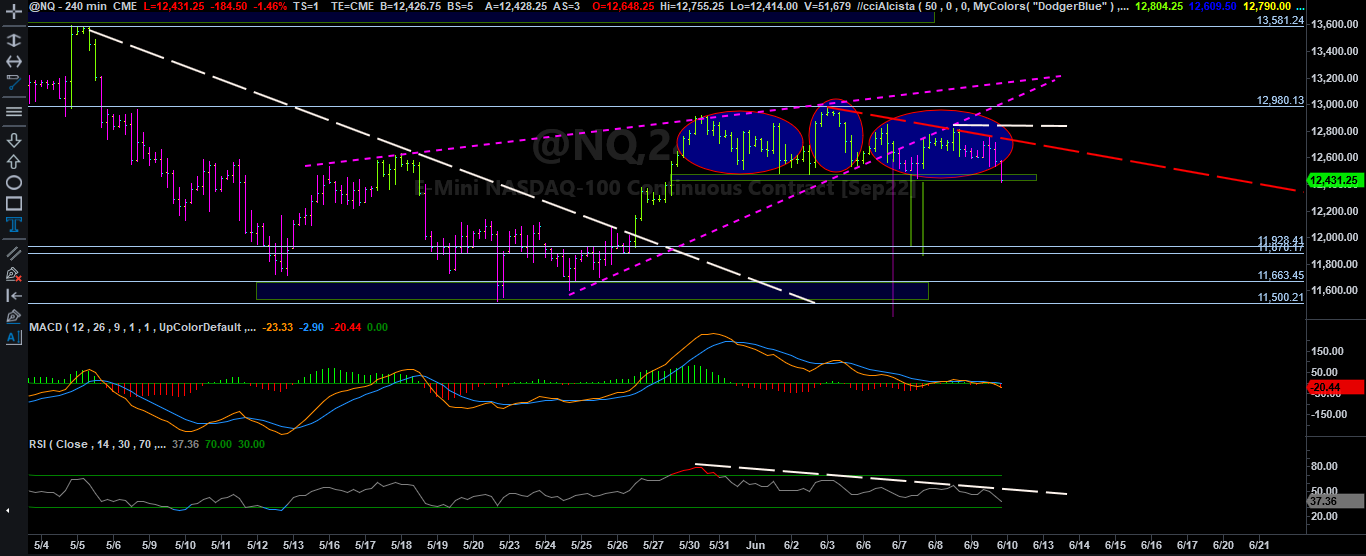Click the gray RSI value marker 37.36
The width and height of the screenshot is (1366, 556).
1336,501
